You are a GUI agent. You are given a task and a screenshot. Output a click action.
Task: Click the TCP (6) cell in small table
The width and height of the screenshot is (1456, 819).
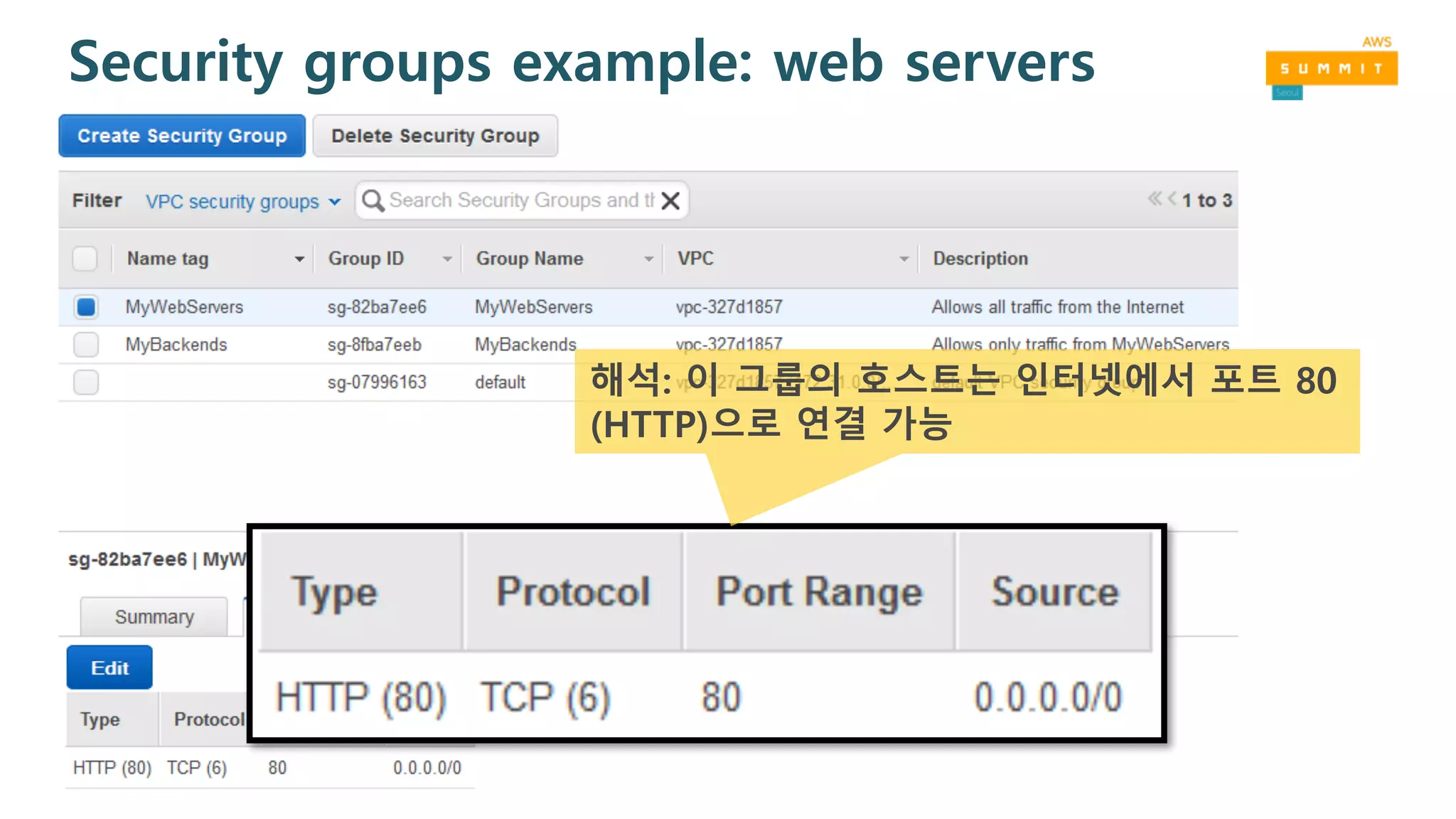pyautogui.click(x=197, y=769)
